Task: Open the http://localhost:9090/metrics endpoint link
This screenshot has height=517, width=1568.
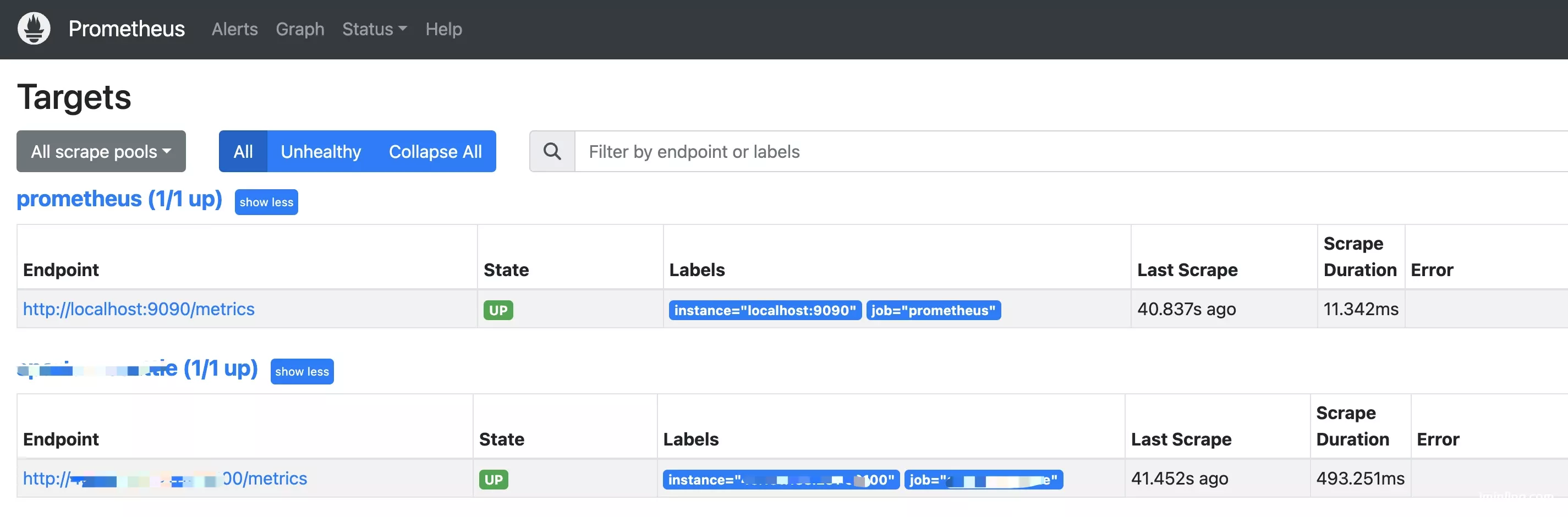Action: 139,309
